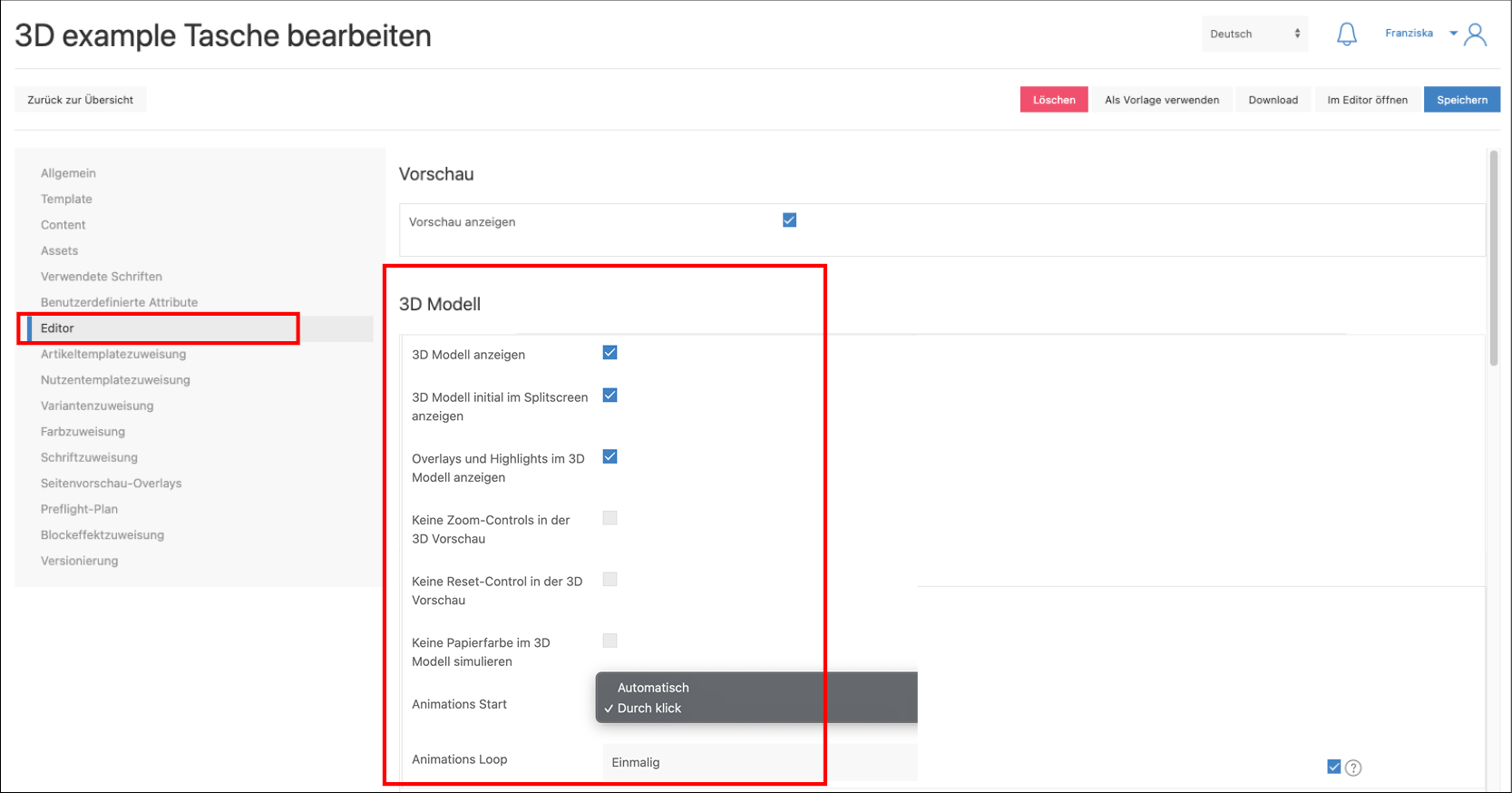1512x793 pixels.
Task: Click the help question mark icon
Action: [x=1353, y=768]
